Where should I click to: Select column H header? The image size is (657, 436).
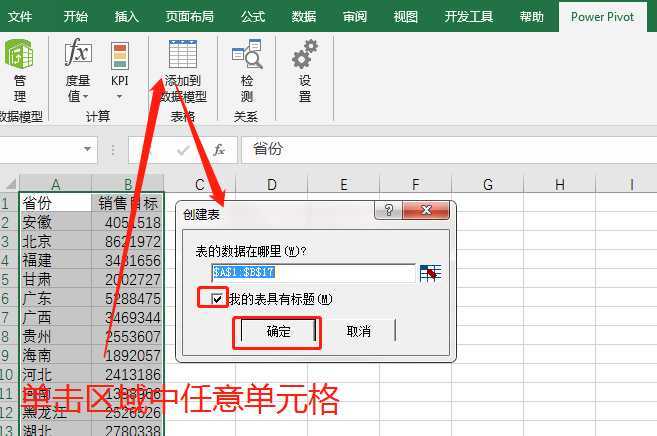tap(560, 184)
